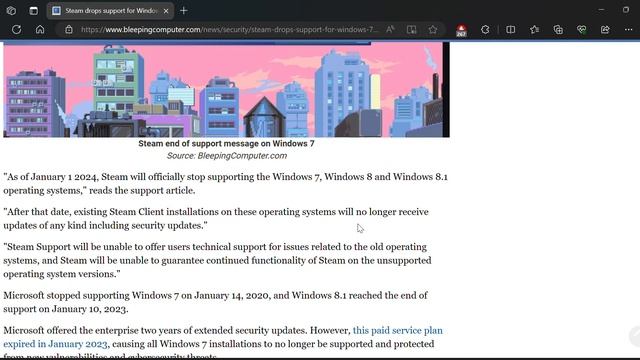
Task: Select the Source: BleepingComputer.com caption
Action: pyautogui.click(x=227, y=156)
